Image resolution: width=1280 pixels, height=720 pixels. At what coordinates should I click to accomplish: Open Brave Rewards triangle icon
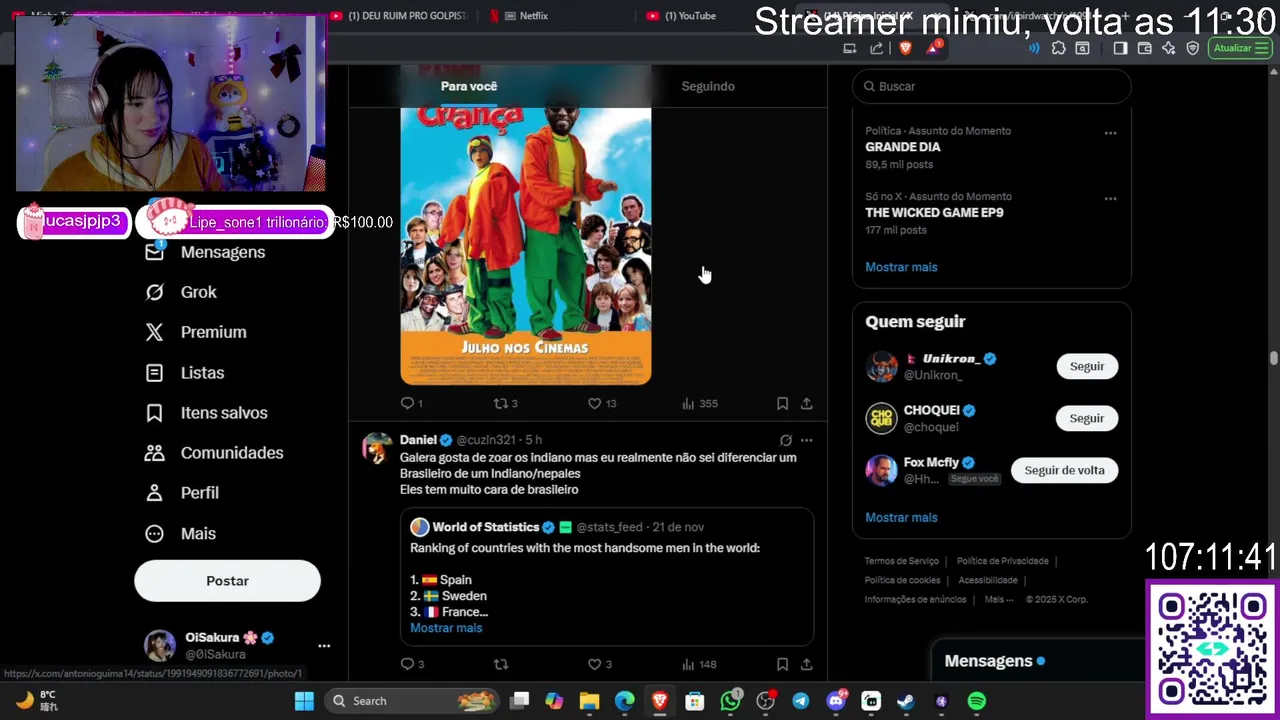[934, 47]
